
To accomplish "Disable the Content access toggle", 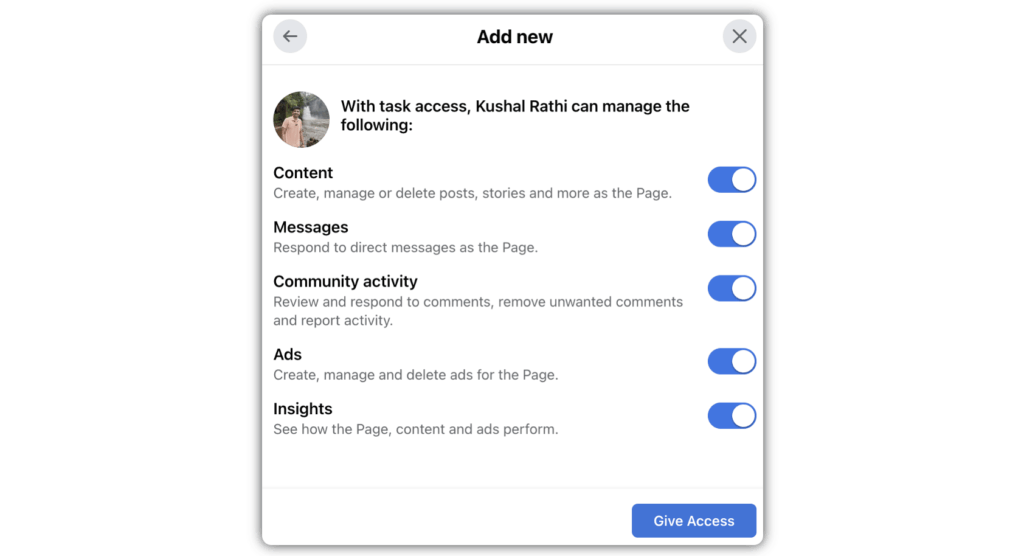I will pos(732,180).
